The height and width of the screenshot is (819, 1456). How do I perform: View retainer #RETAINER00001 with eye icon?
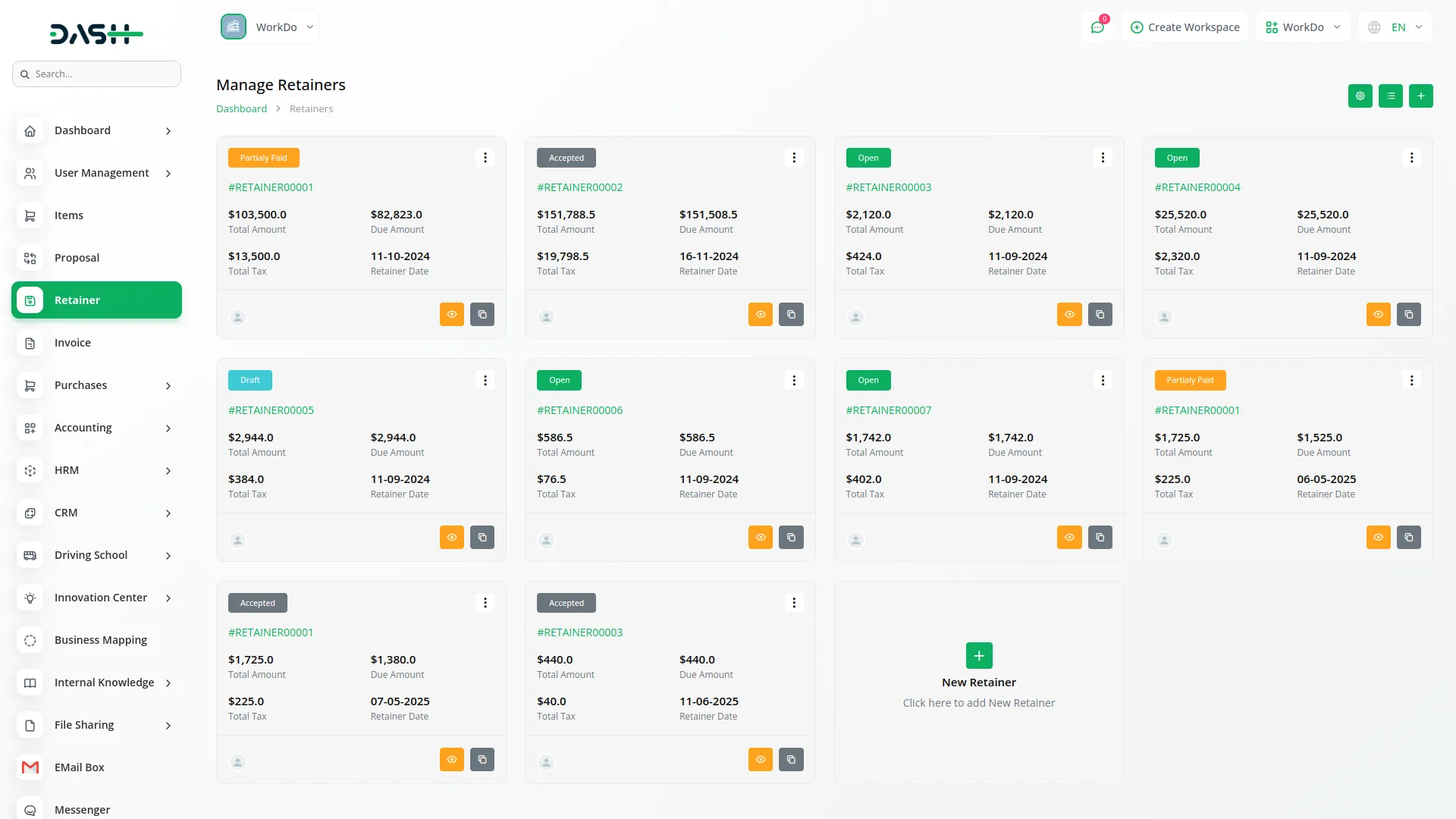click(x=451, y=315)
